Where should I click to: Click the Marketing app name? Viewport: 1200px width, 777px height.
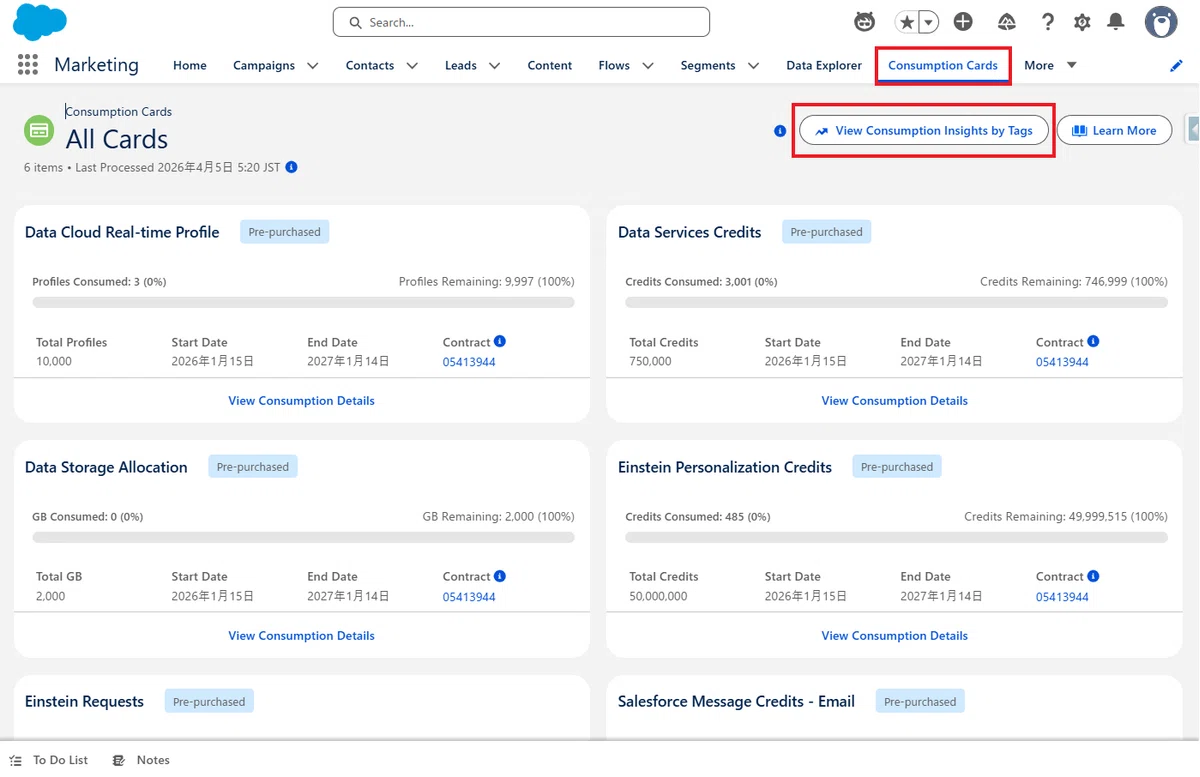click(96, 65)
